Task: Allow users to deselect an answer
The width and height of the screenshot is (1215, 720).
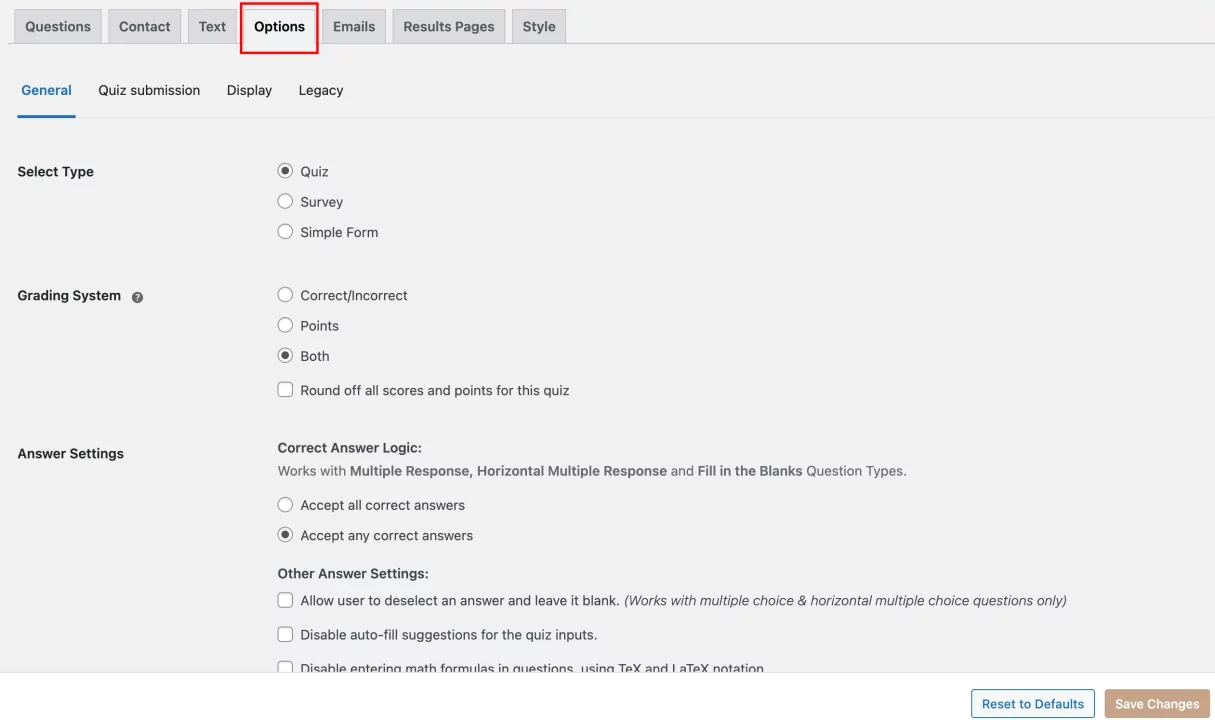Action: click(x=285, y=599)
